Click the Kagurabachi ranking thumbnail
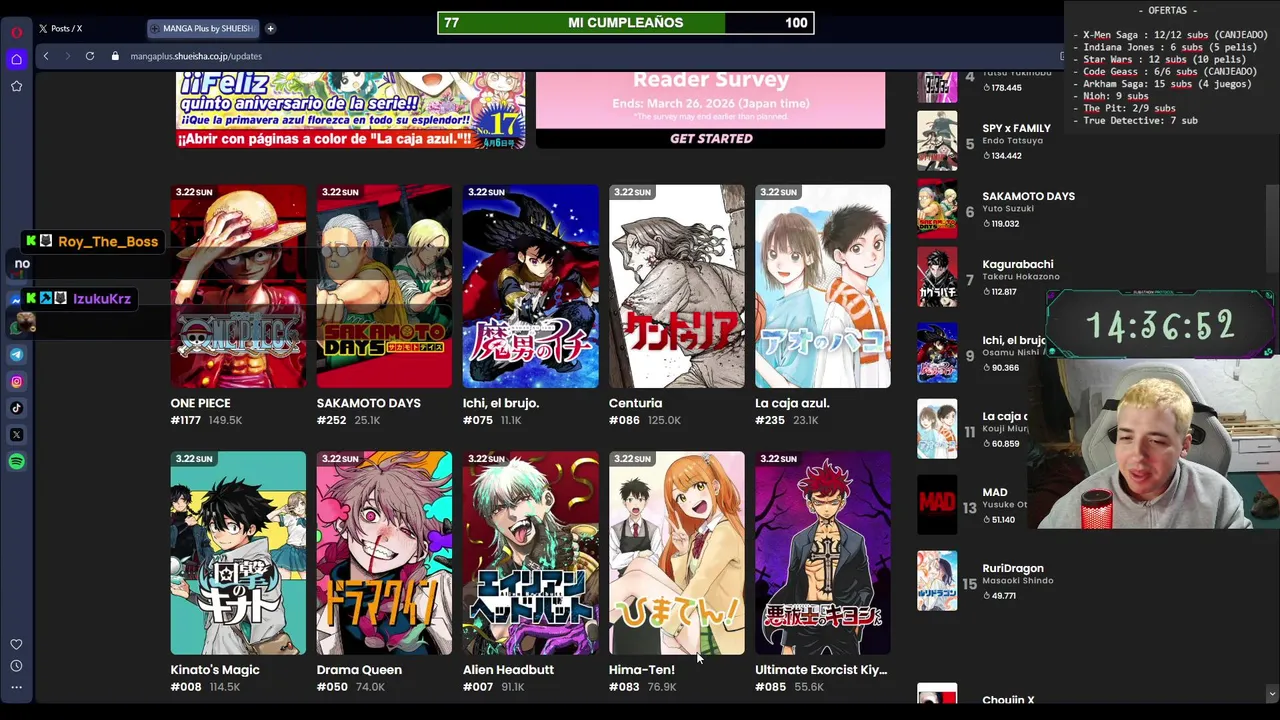1280x720 pixels. tap(937, 277)
